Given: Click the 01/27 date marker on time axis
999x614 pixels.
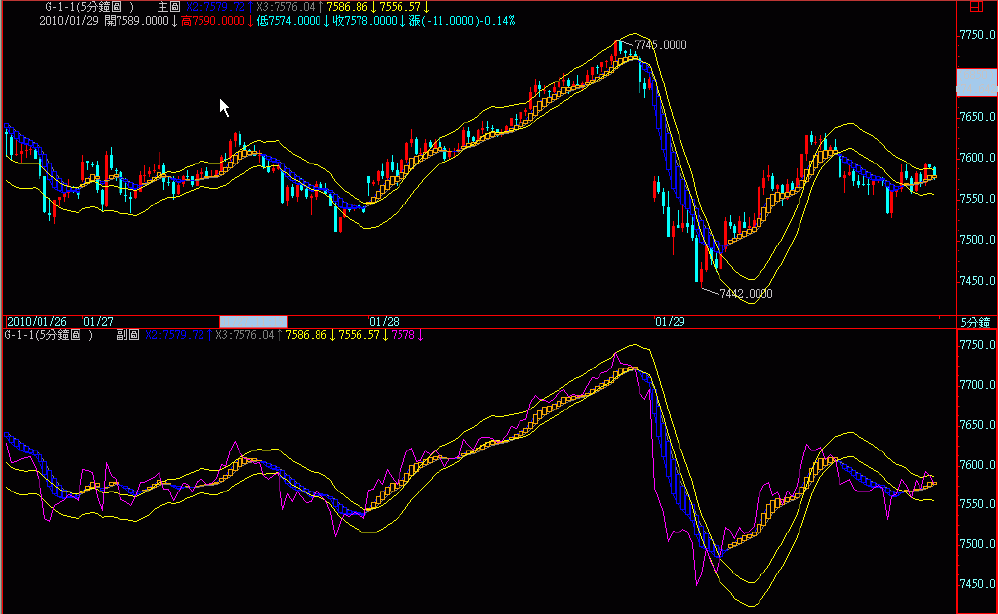Looking at the screenshot, I should (98, 322).
